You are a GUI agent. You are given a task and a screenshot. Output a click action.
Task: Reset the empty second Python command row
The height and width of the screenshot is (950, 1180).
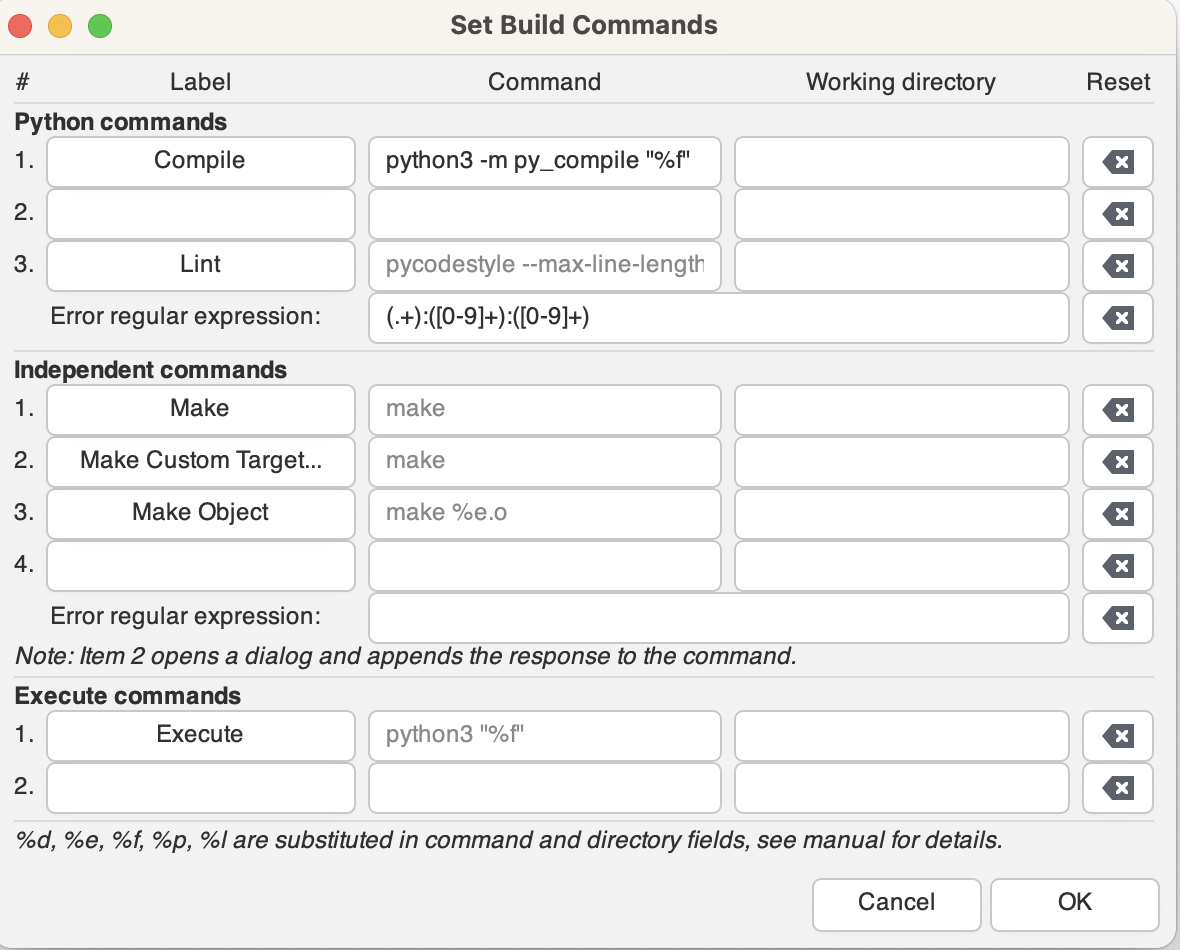(x=1117, y=214)
